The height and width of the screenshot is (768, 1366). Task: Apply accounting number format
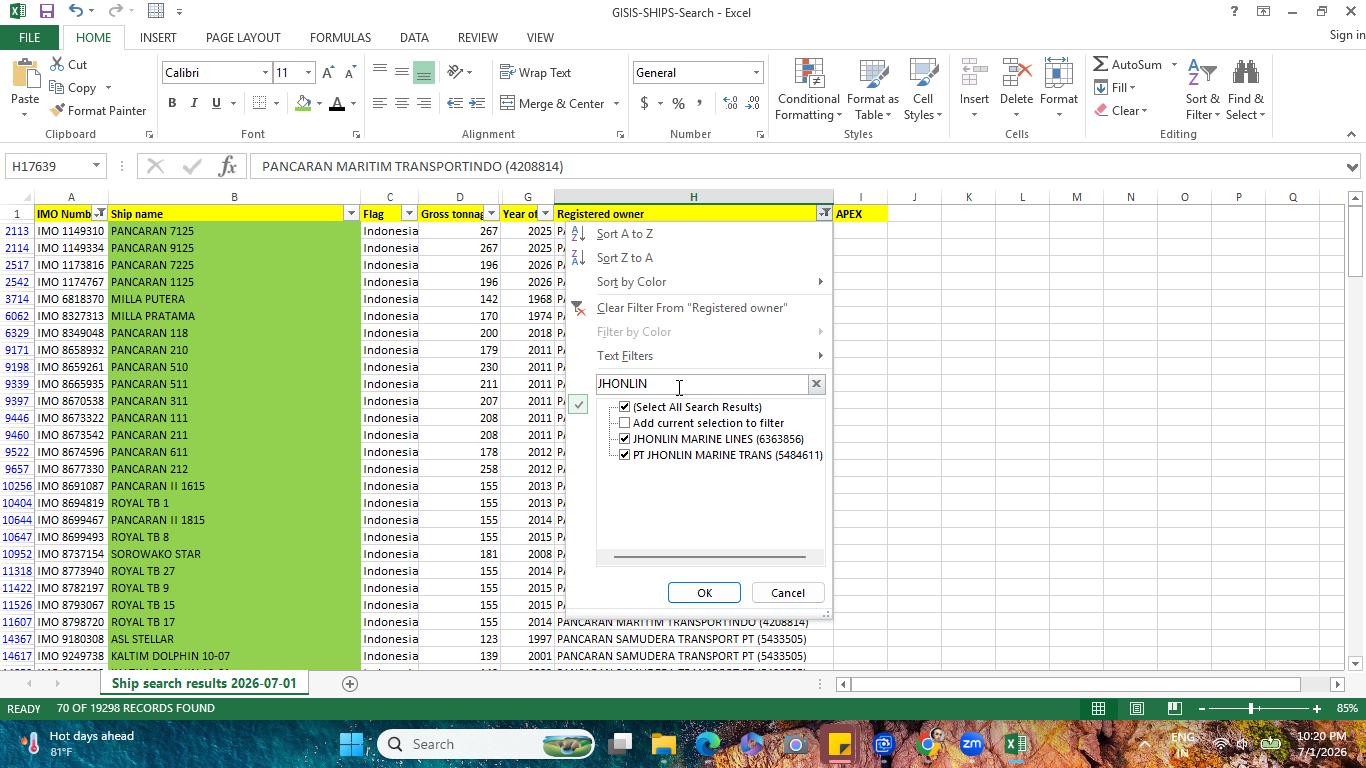644,103
